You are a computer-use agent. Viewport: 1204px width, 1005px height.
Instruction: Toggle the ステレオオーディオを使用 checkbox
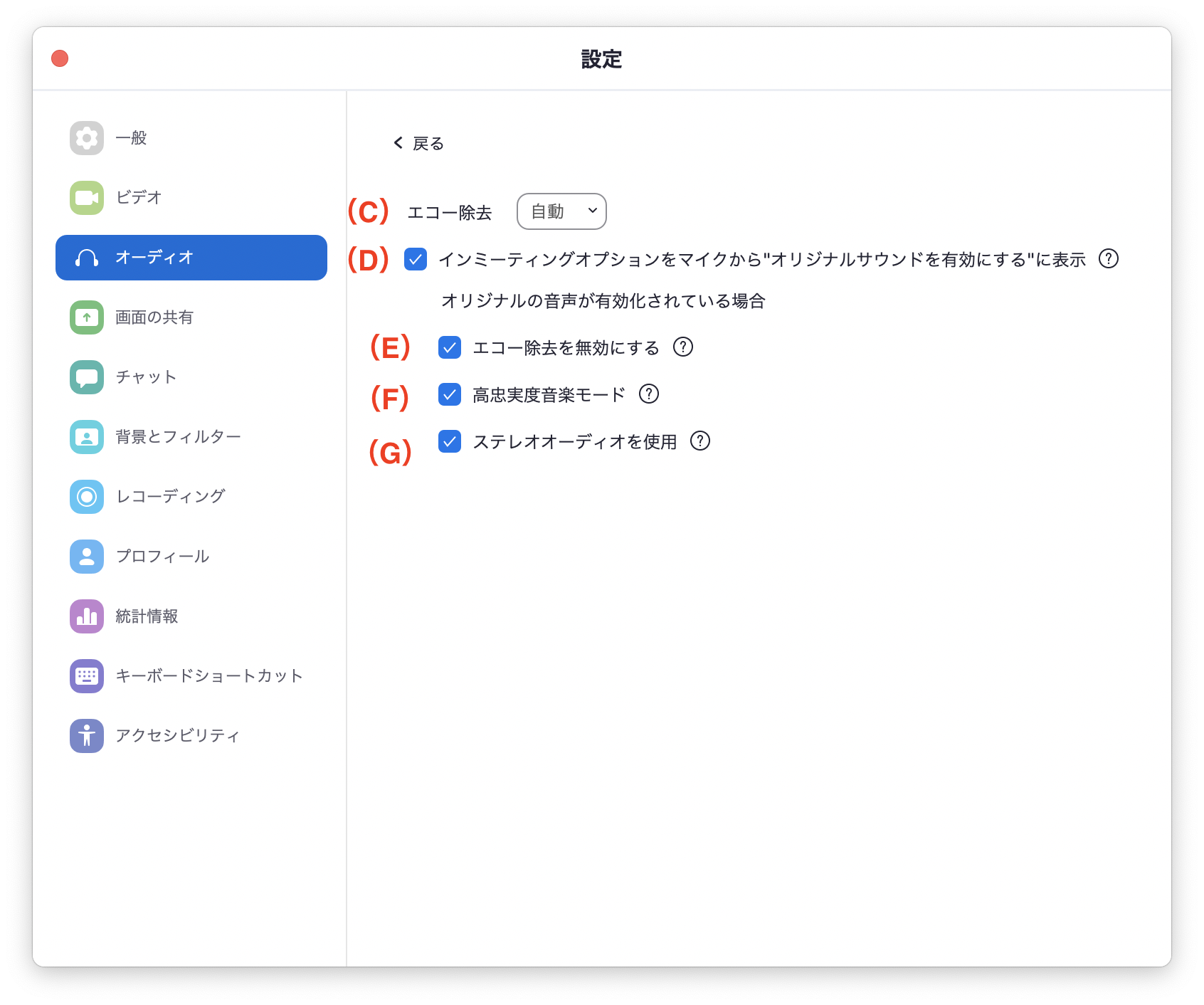click(x=450, y=441)
